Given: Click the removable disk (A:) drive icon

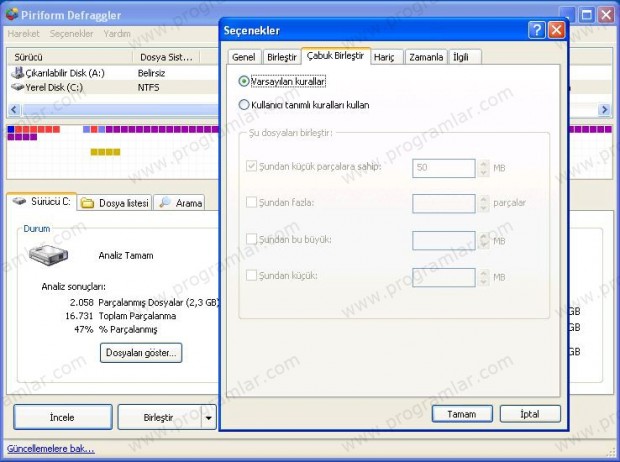Looking at the screenshot, I should pyautogui.click(x=17, y=72).
